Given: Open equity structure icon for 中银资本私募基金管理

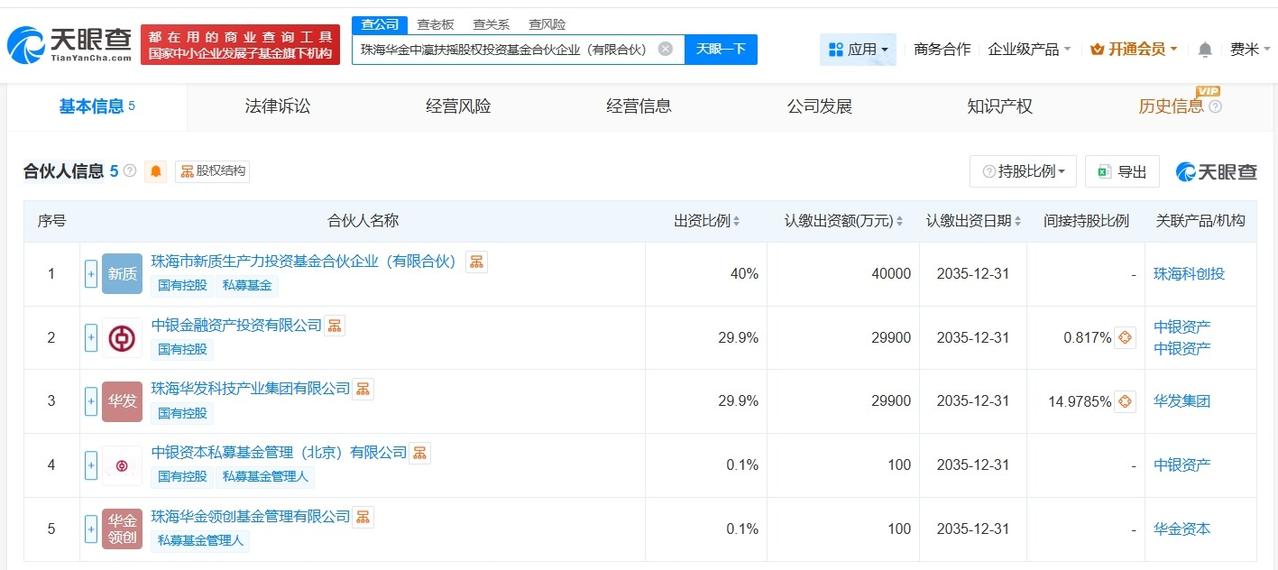Looking at the screenshot, I should pos(420,452).
